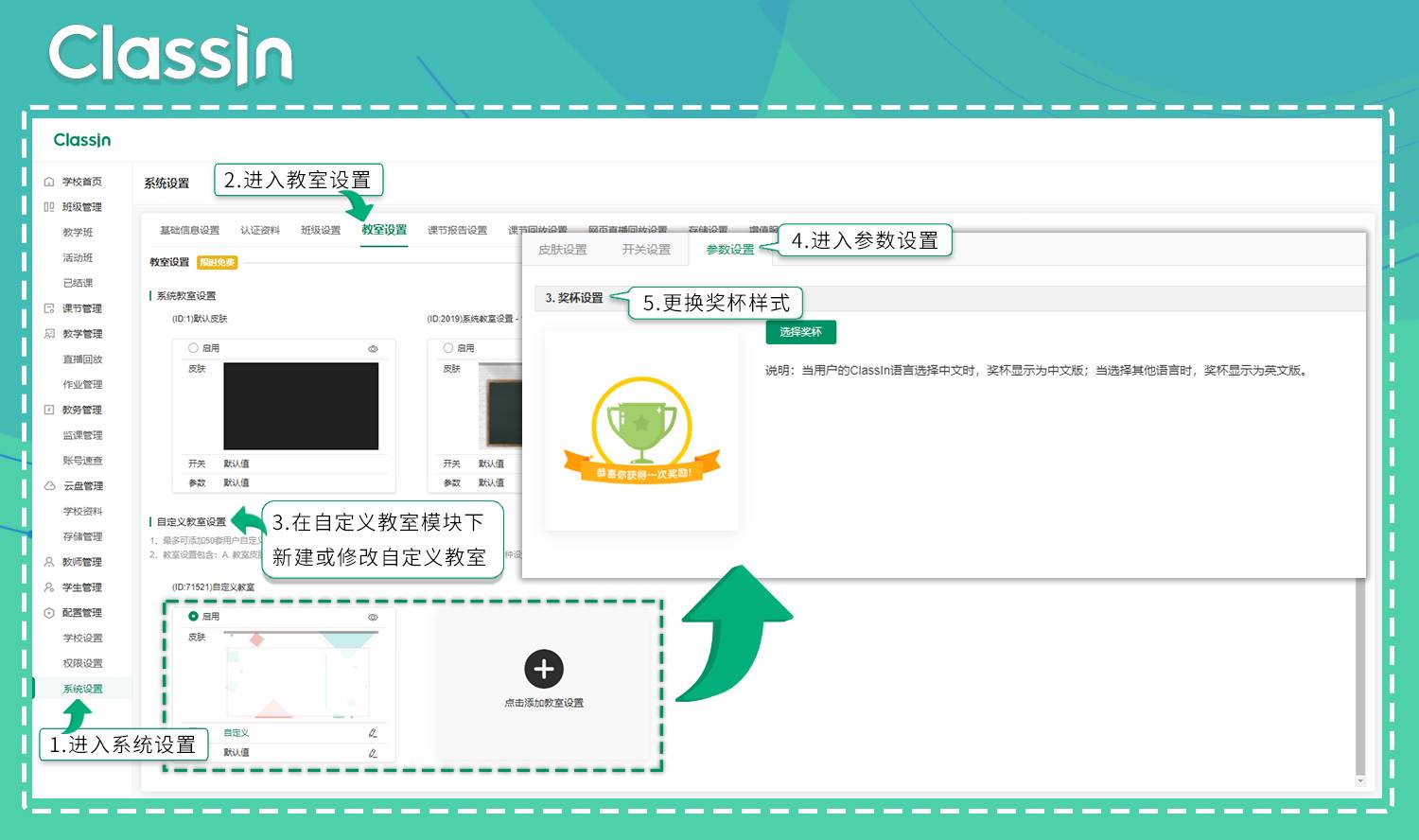Open the 课节报告设置 tab
This screenshot has width=1419, height=840.
(x=457, y=231)
